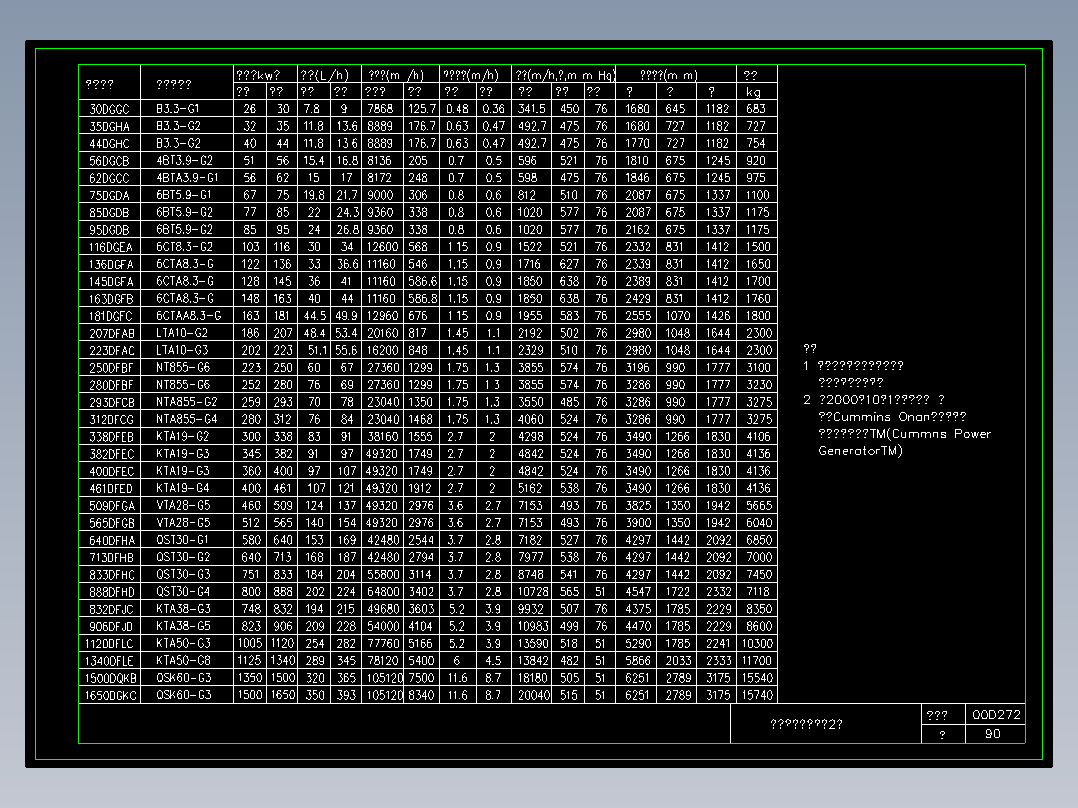Click engine cell NTA855-G2
This screenshot has height=808, width=1078.
coord(187,402)
